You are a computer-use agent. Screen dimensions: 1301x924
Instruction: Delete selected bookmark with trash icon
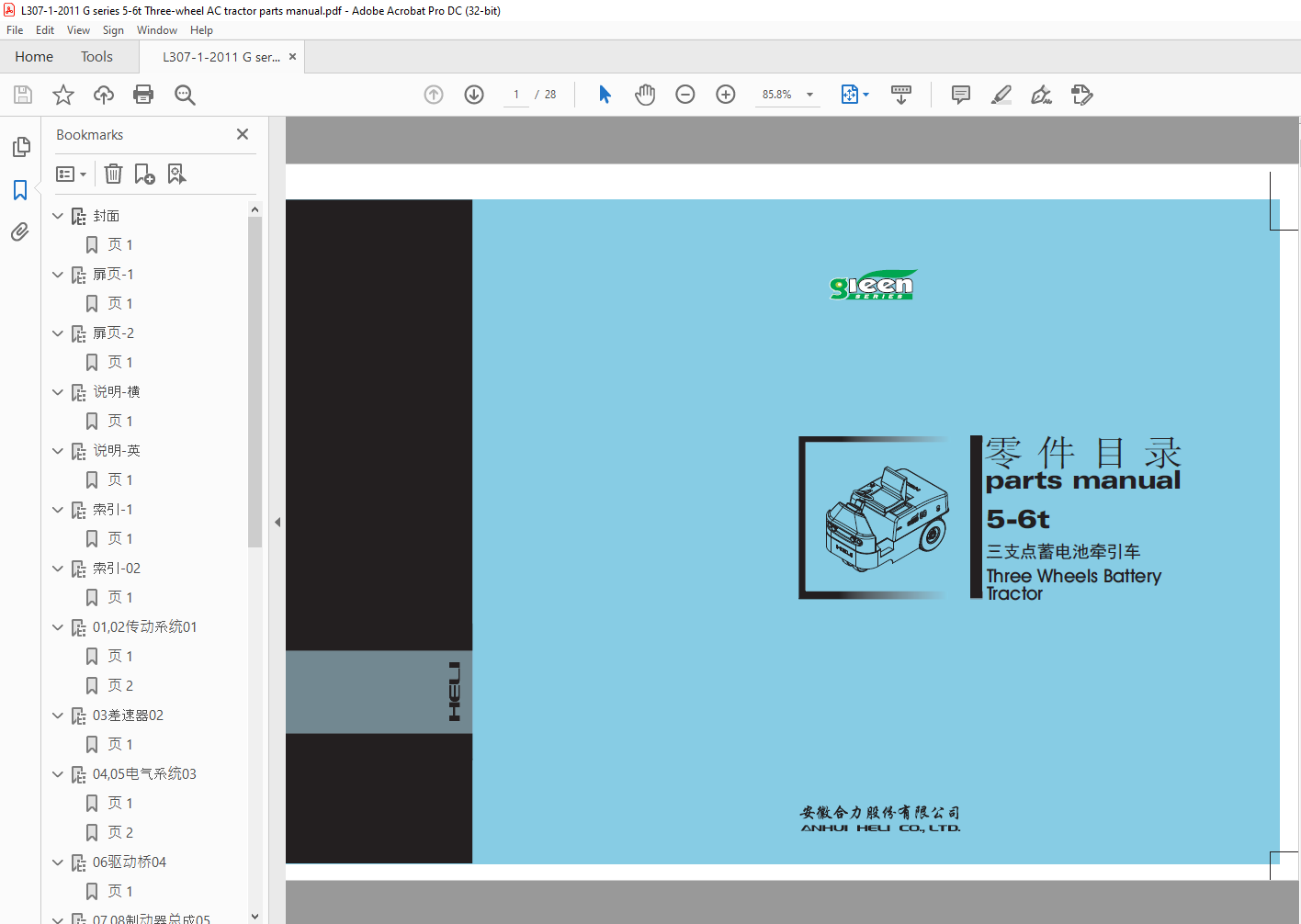[113, 174]
